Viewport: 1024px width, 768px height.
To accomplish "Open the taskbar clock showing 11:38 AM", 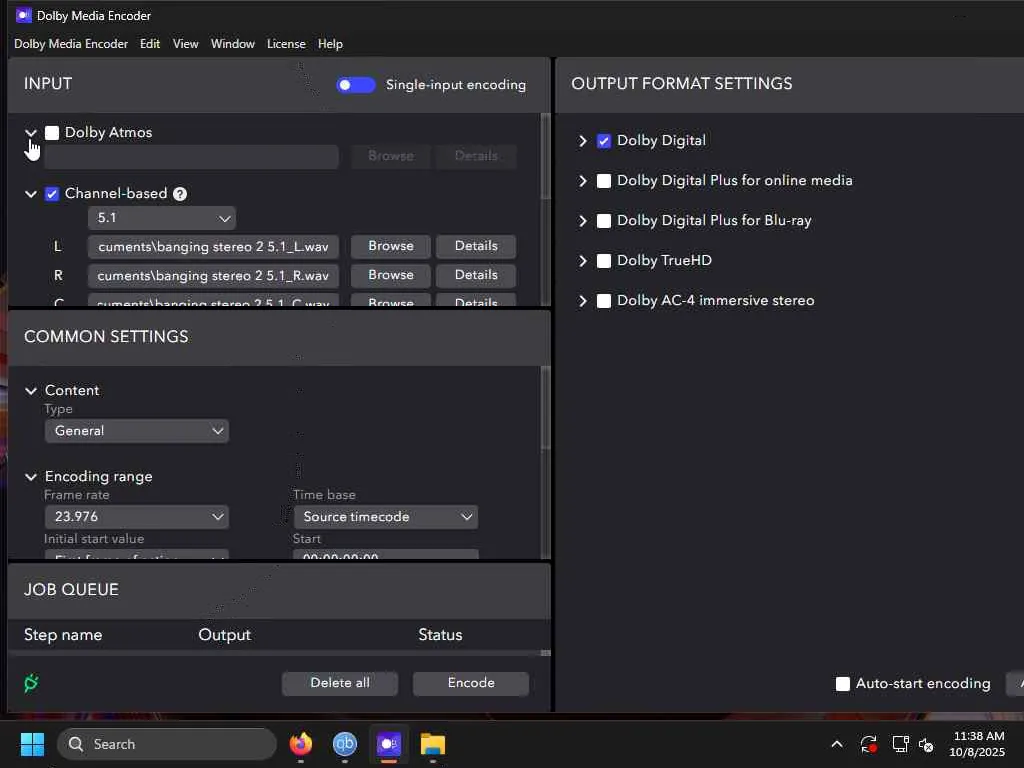I will coord(977,744).
